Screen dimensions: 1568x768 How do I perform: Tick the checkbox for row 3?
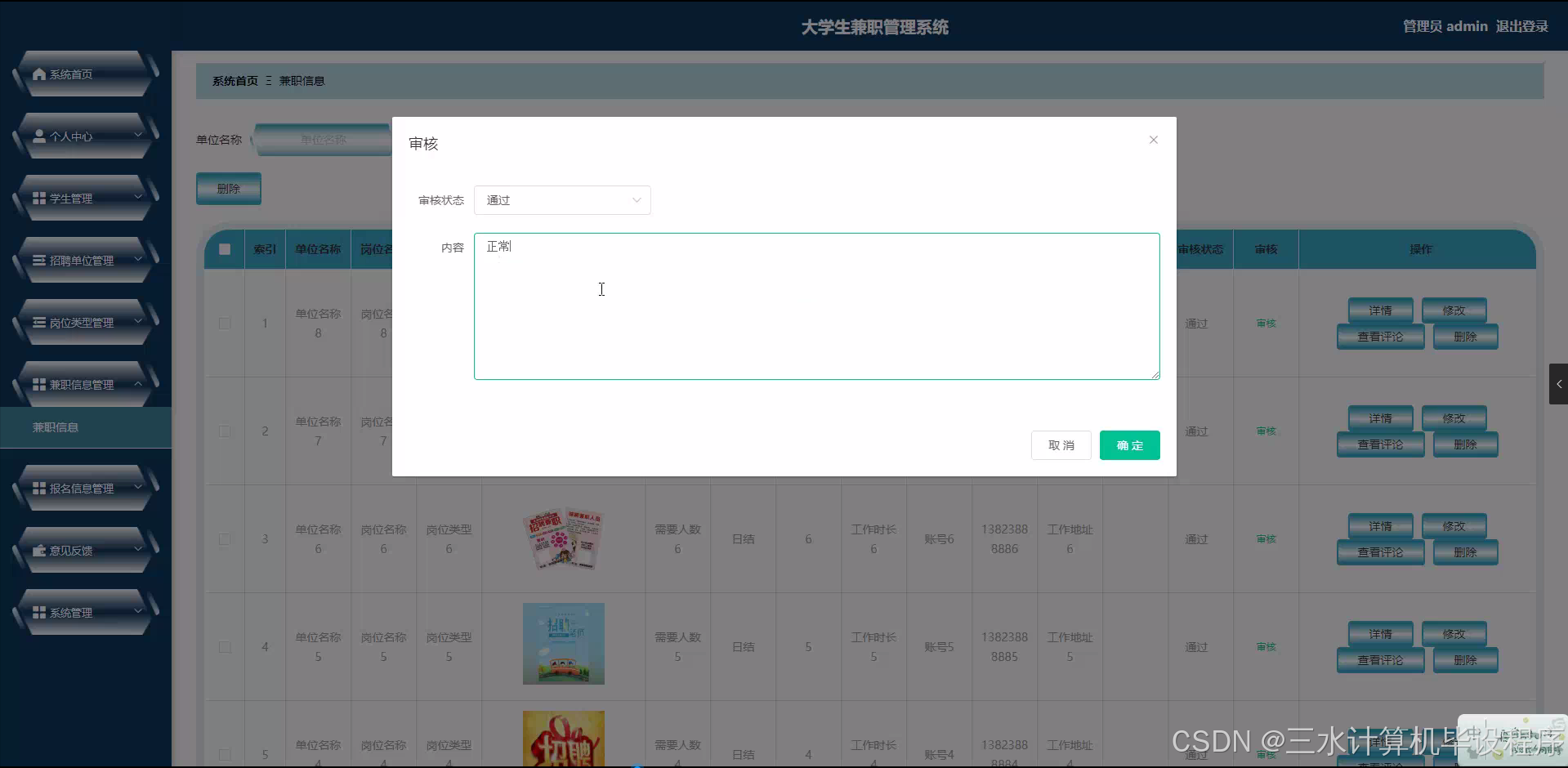[225, 539]
